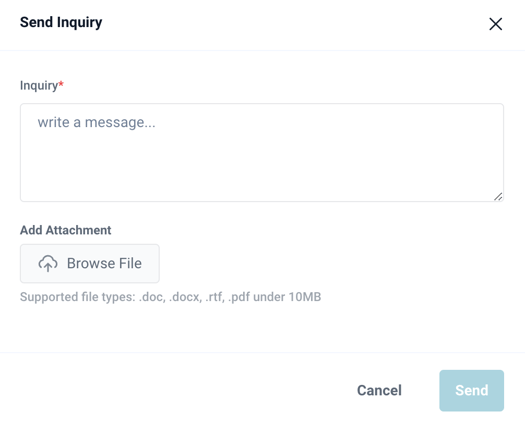Click the Inquiry field label

coord(39,85)
